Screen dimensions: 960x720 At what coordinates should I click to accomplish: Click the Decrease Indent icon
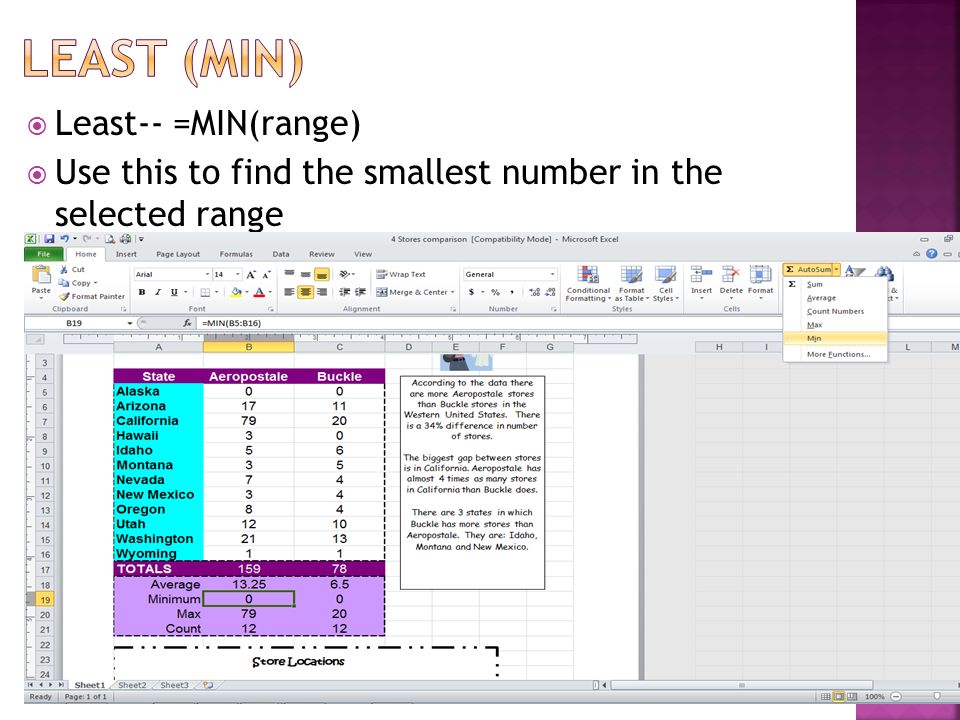point(345,292)
